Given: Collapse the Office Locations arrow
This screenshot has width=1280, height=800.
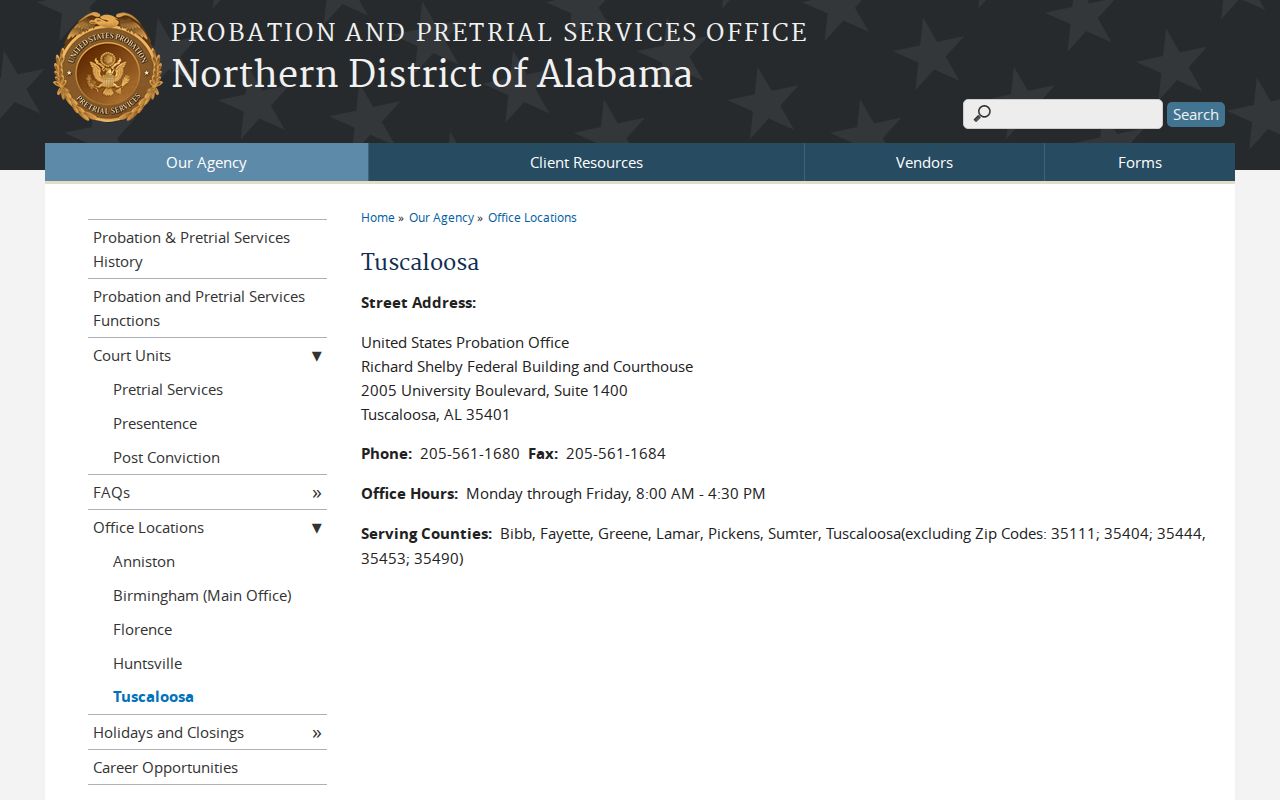Looking at the screenshot, I should (316, 528).
